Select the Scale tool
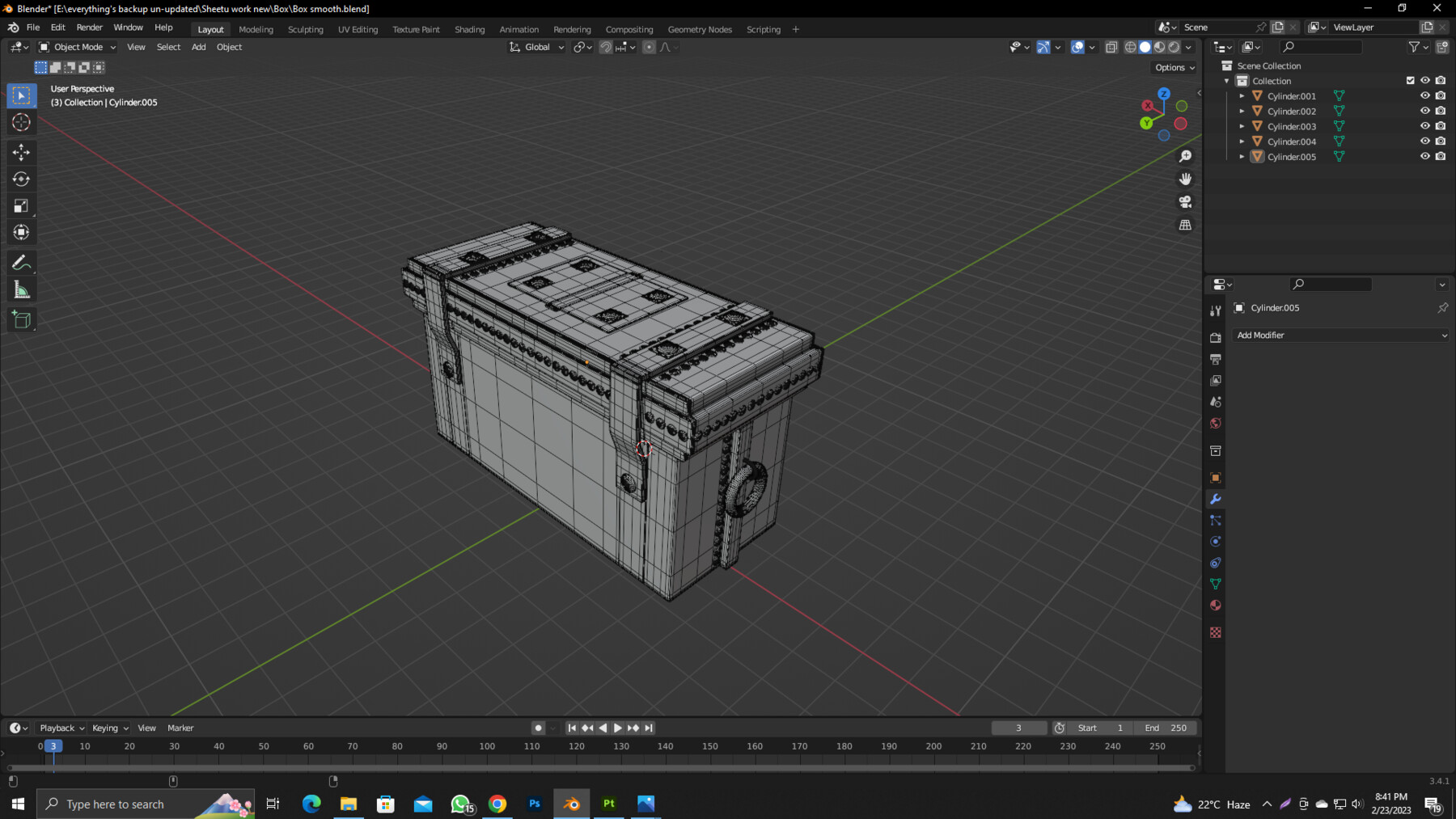The width and height of the screenshot is (1456, 819). point(22,206)
